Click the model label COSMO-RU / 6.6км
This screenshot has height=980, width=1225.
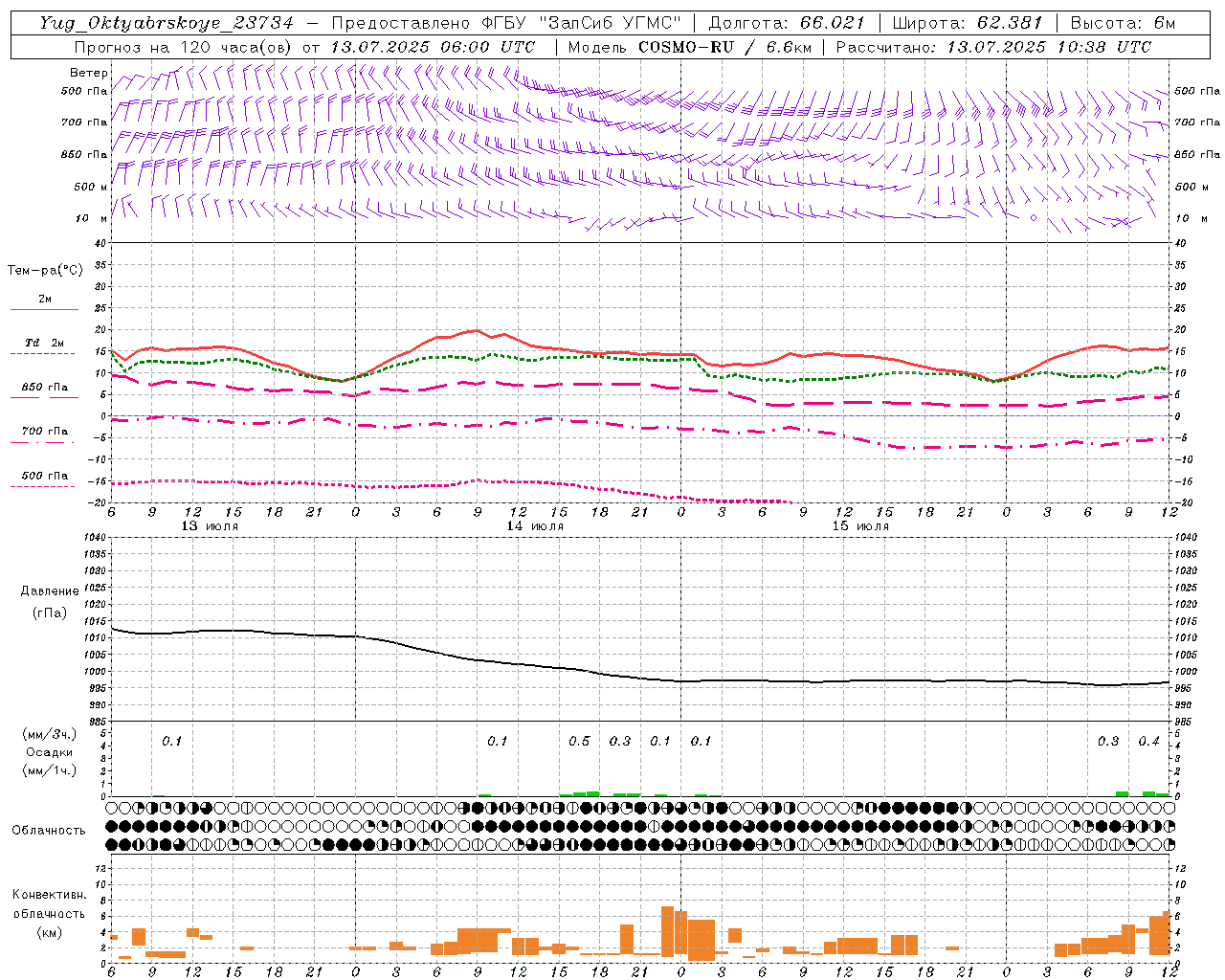(x=724, y=47)
